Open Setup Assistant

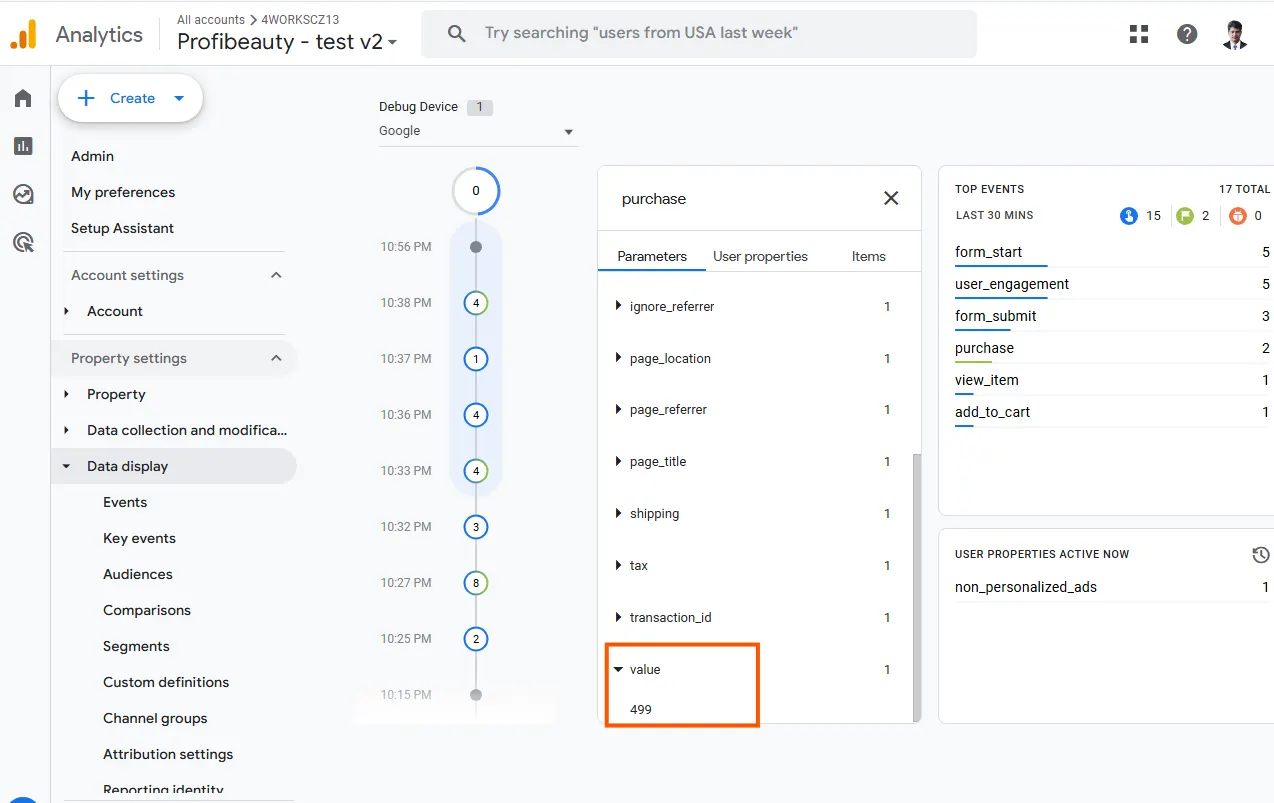[122, 228]
